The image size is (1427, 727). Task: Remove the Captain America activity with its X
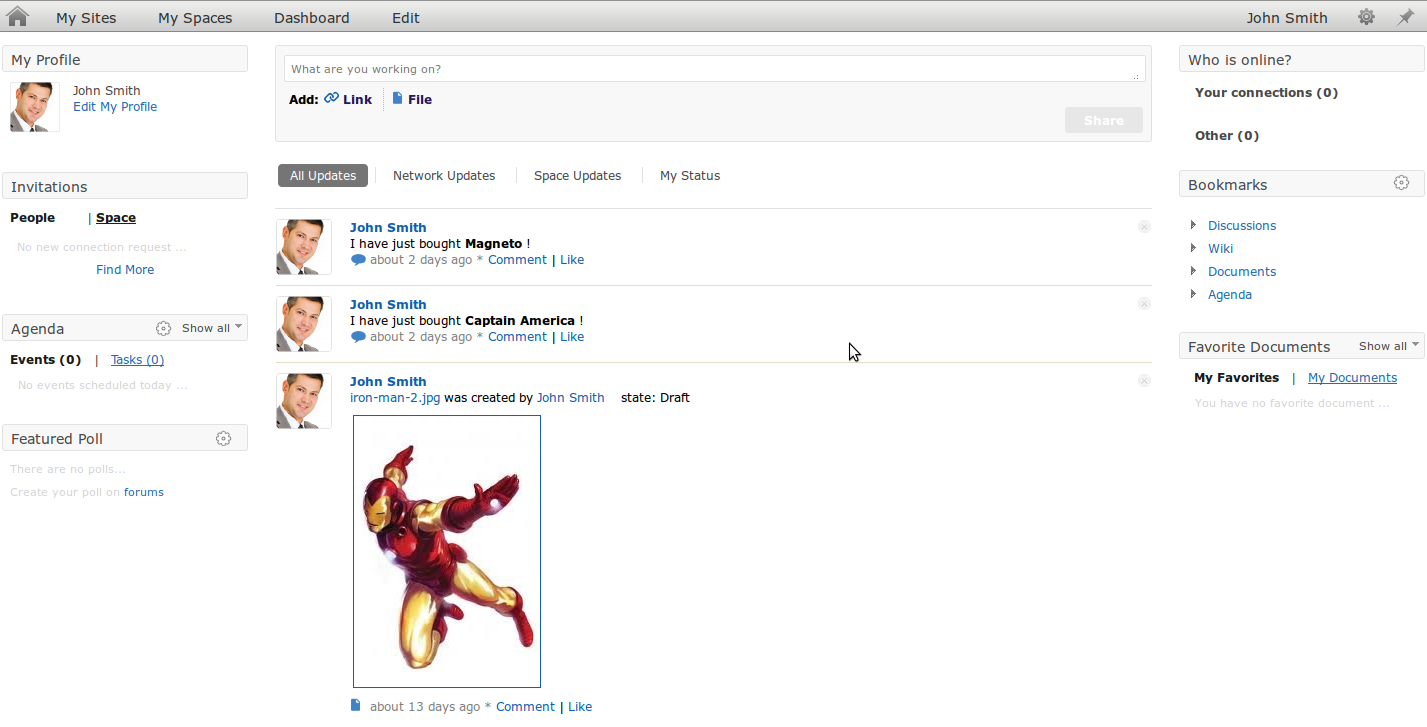(1144, 304)
